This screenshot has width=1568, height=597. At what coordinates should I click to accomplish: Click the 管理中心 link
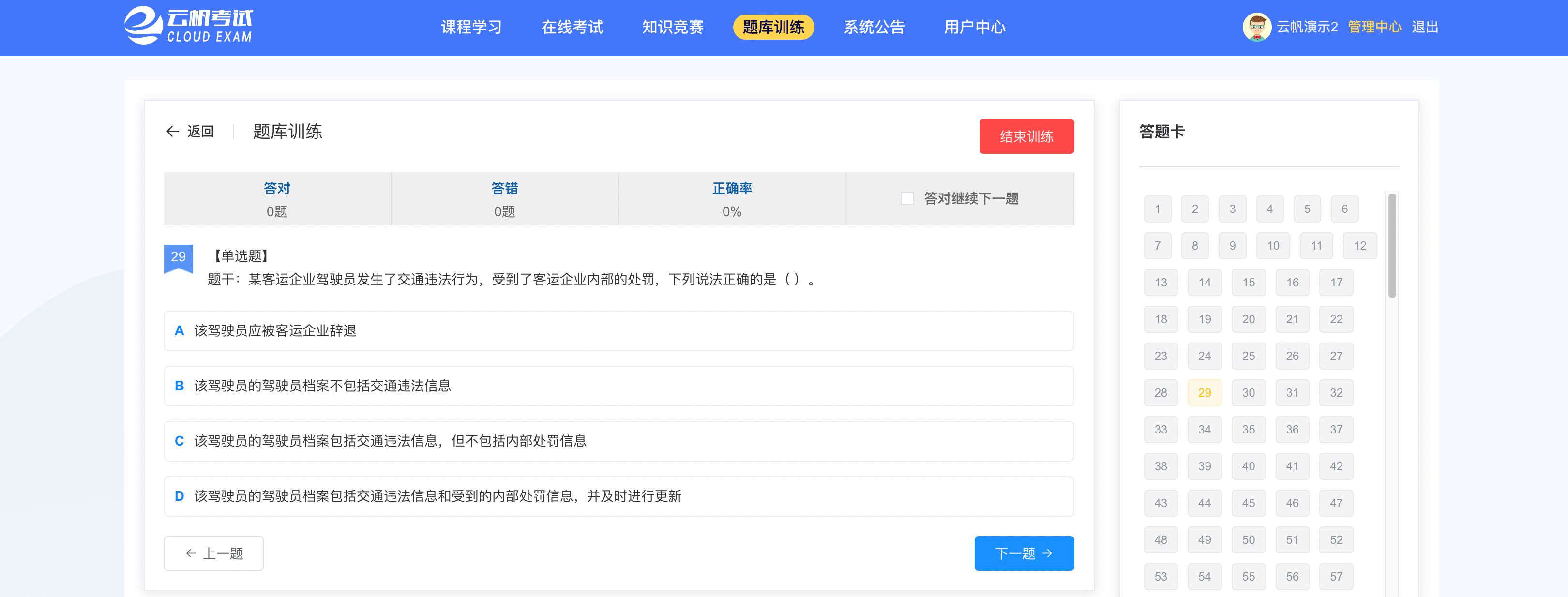click(1374, 28)
